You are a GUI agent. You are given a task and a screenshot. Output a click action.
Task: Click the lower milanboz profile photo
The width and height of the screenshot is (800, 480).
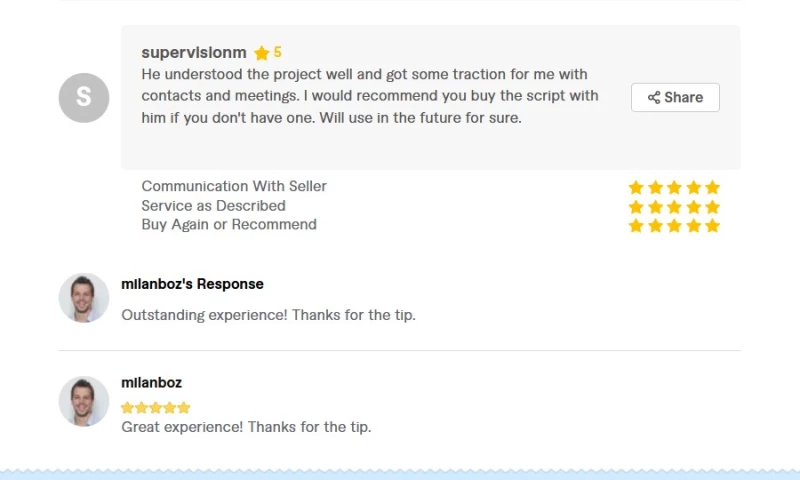click(84, 401)
